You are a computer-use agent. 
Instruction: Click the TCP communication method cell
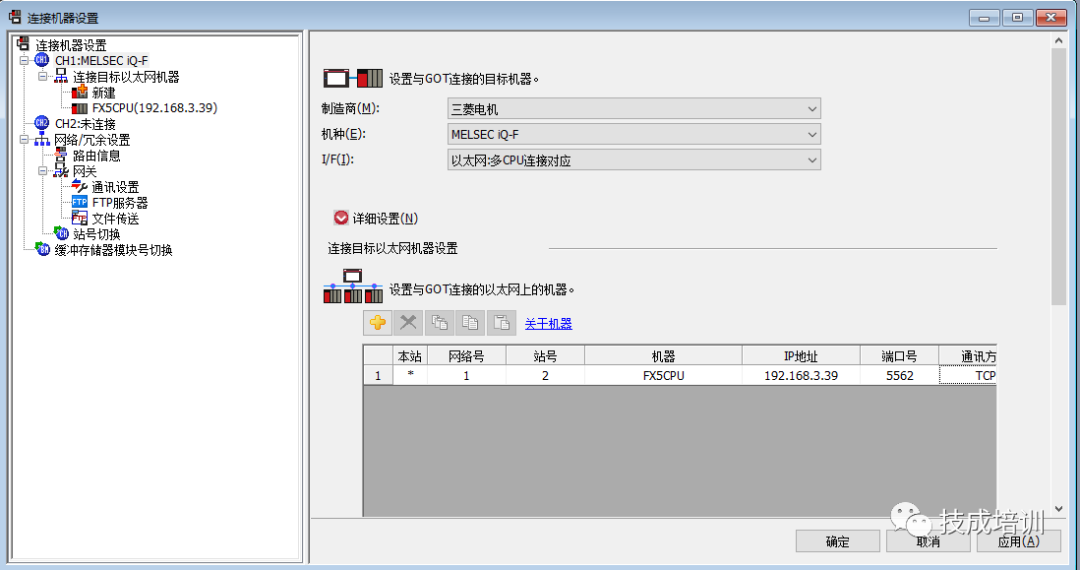[x=968, y=375]
